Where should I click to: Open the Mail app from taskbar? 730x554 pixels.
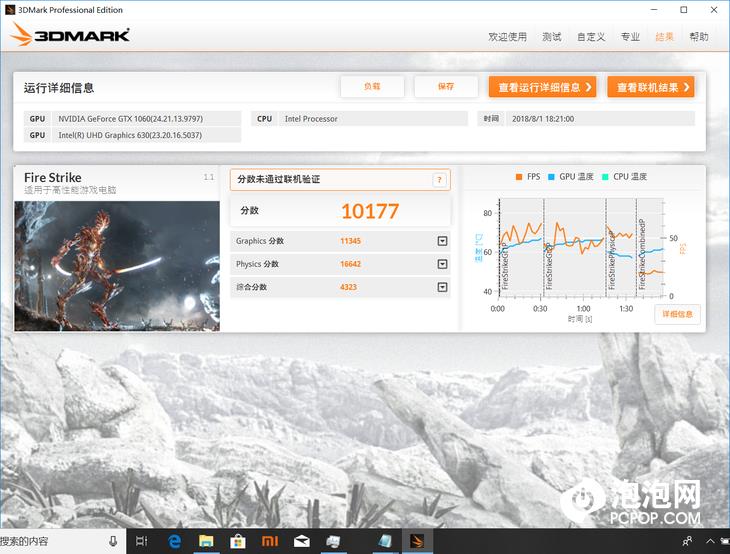click(302, 541)
